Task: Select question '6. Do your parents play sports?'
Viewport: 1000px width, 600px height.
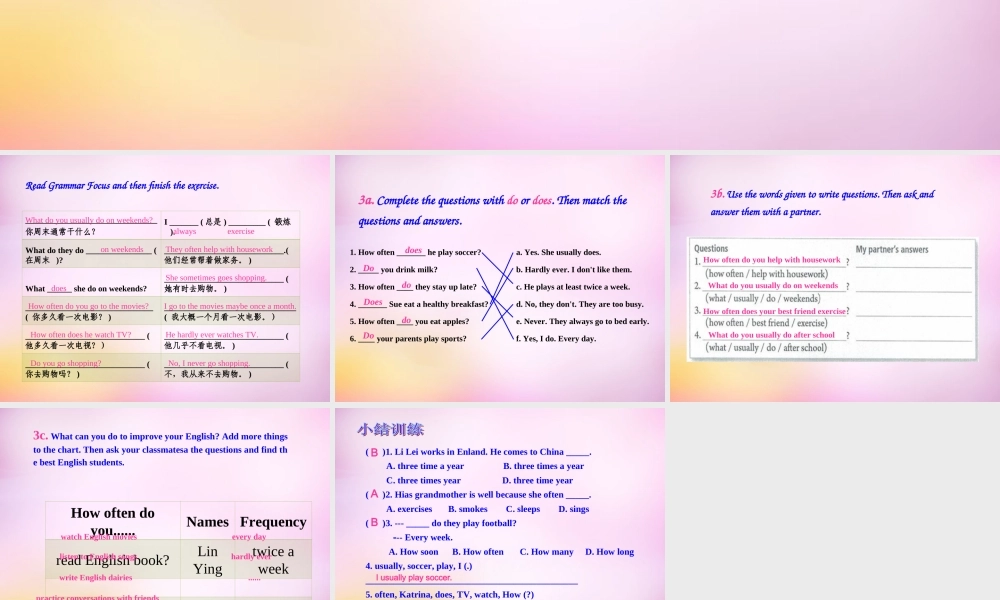Action: 408,338
